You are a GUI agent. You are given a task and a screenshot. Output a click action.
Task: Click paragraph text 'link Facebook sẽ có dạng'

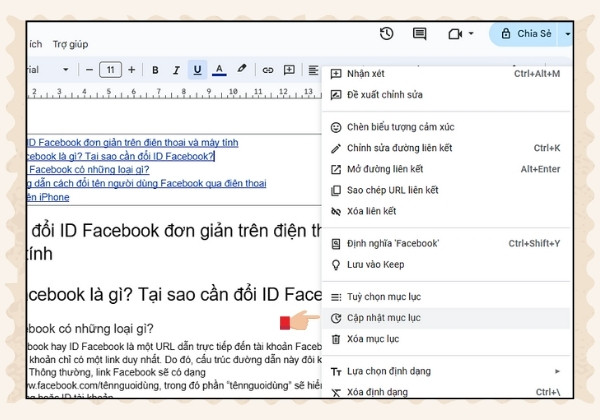click(x=150, y=372)
